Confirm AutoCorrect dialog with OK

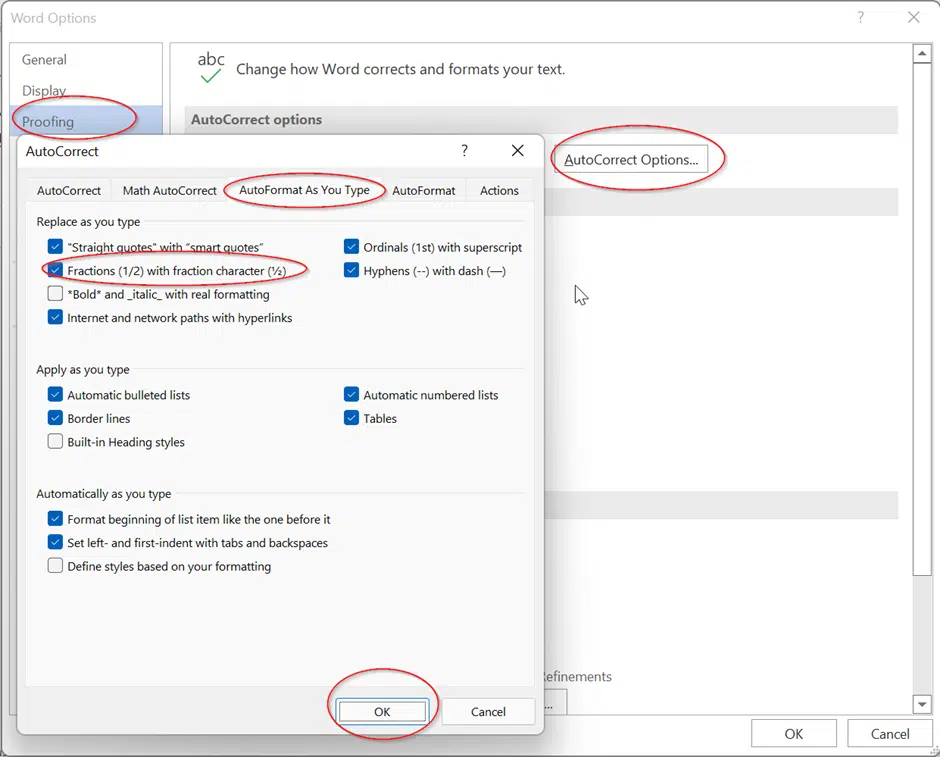[x=382, y=711]
